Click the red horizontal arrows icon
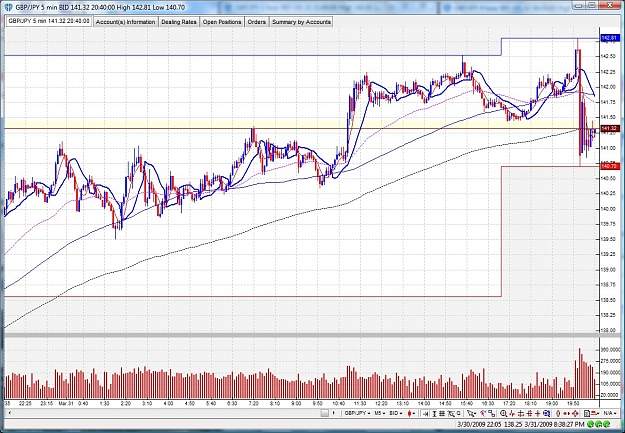The width and height of the screenshot is (625, 433). pyautogui.click(x=566, y=413)
